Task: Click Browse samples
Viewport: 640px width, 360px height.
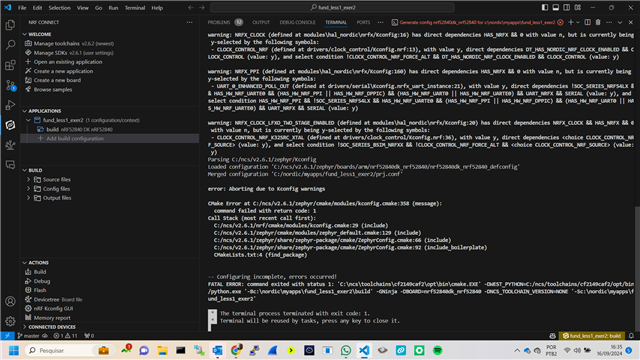Action: [x=53, y=89]
